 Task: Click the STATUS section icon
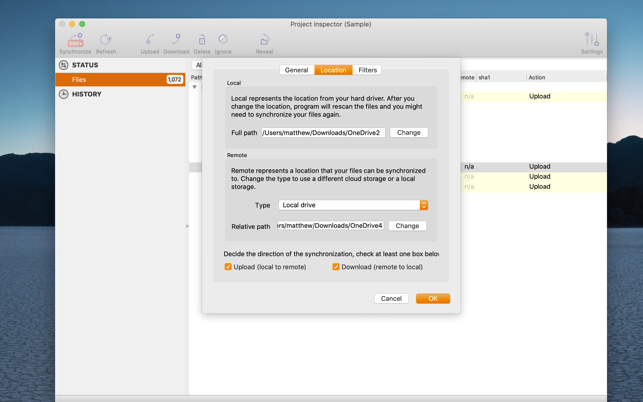[x=64, y=65]
